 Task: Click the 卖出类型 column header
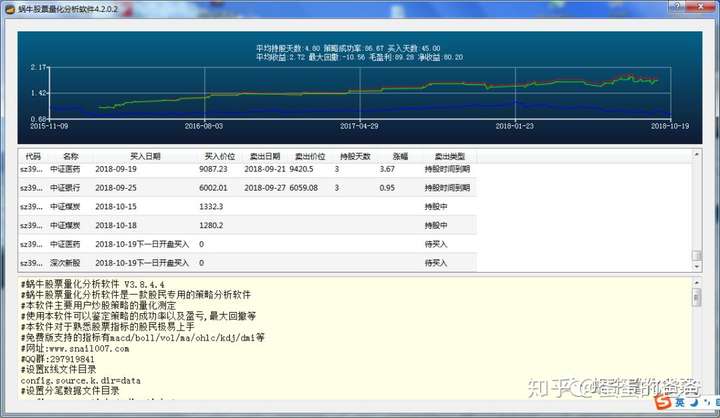(450, 156)
